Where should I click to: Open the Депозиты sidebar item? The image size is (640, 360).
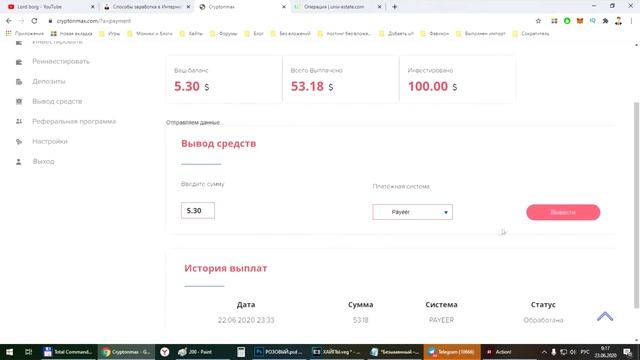[49, 81]
